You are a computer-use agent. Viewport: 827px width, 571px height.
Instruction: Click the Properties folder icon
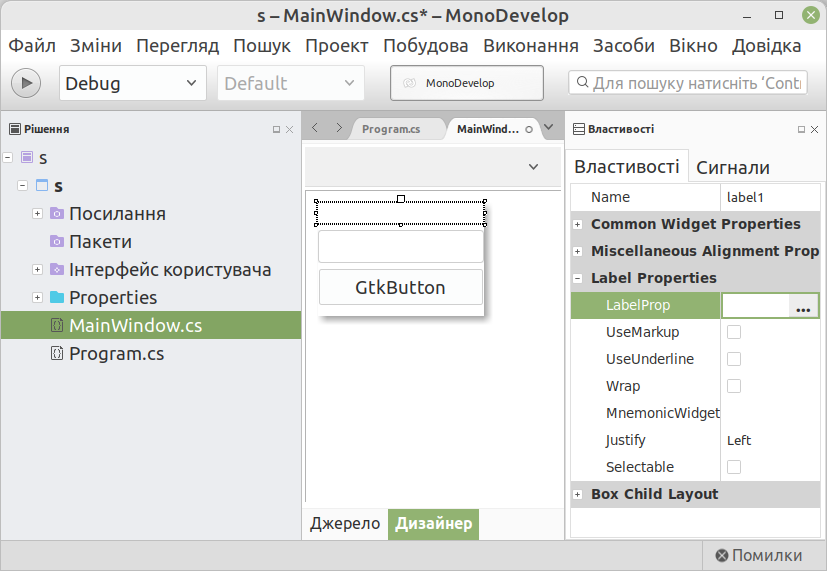[56, 298]
